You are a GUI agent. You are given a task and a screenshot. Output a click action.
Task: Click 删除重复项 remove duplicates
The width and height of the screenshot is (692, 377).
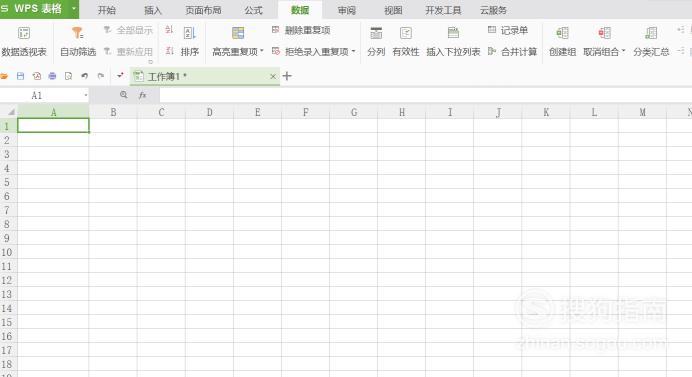301,30
